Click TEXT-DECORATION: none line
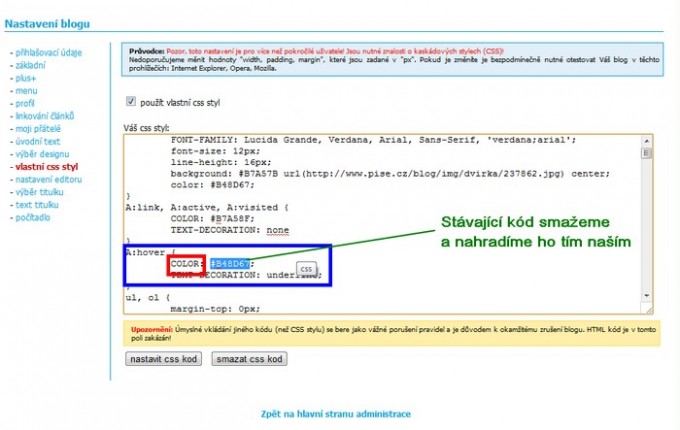The image size is (680, 430). [x=229, y=230]
